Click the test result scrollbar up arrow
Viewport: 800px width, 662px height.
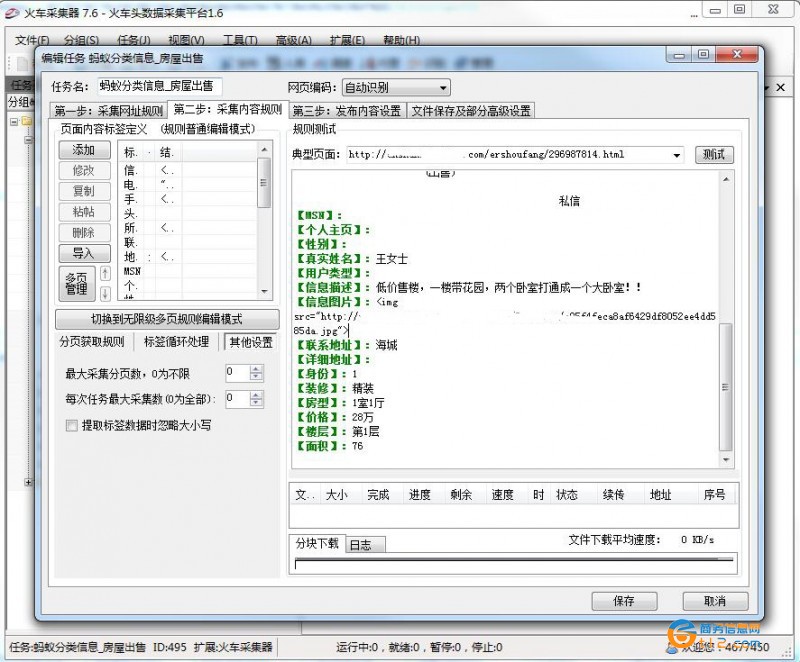(726, 179)
